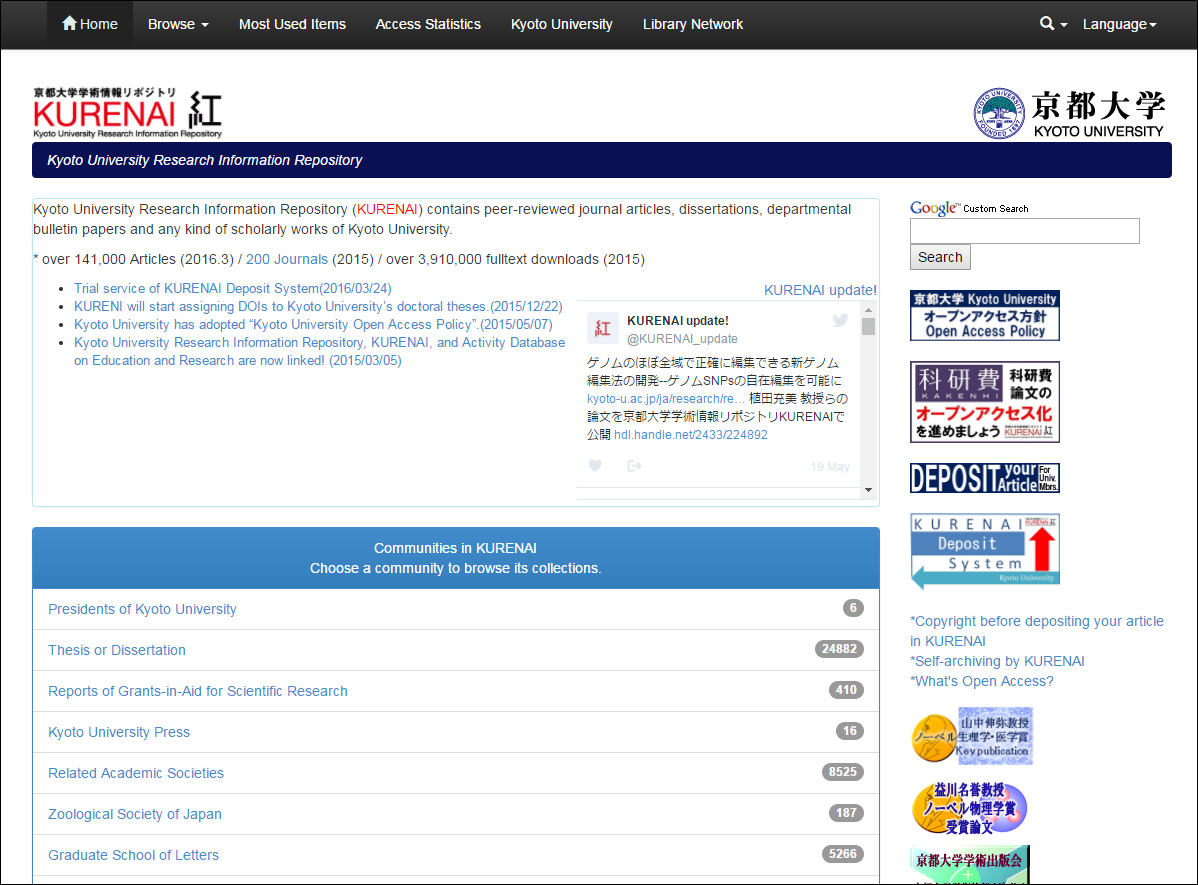The image size is (1198, 885).
Task: Click the scroll up arrow of the tweet feed
Action: [868, 310]
